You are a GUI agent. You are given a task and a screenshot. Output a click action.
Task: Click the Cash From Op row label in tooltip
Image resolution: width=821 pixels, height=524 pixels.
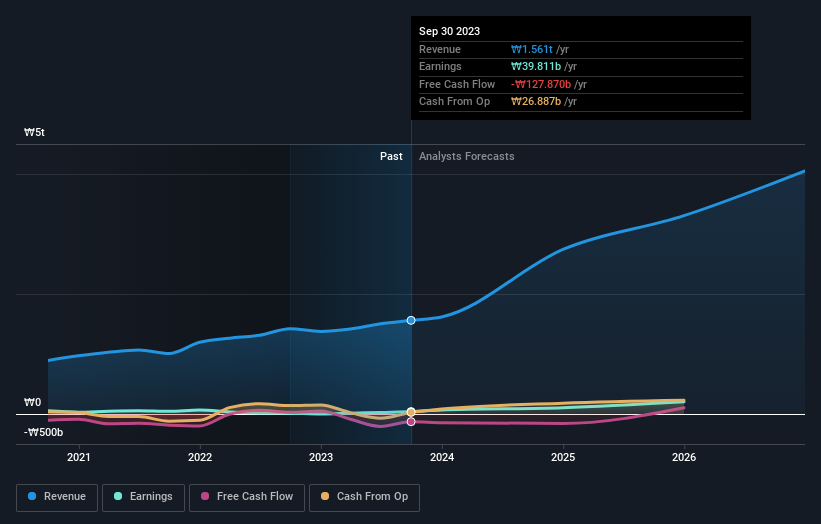tap(454, 102)
